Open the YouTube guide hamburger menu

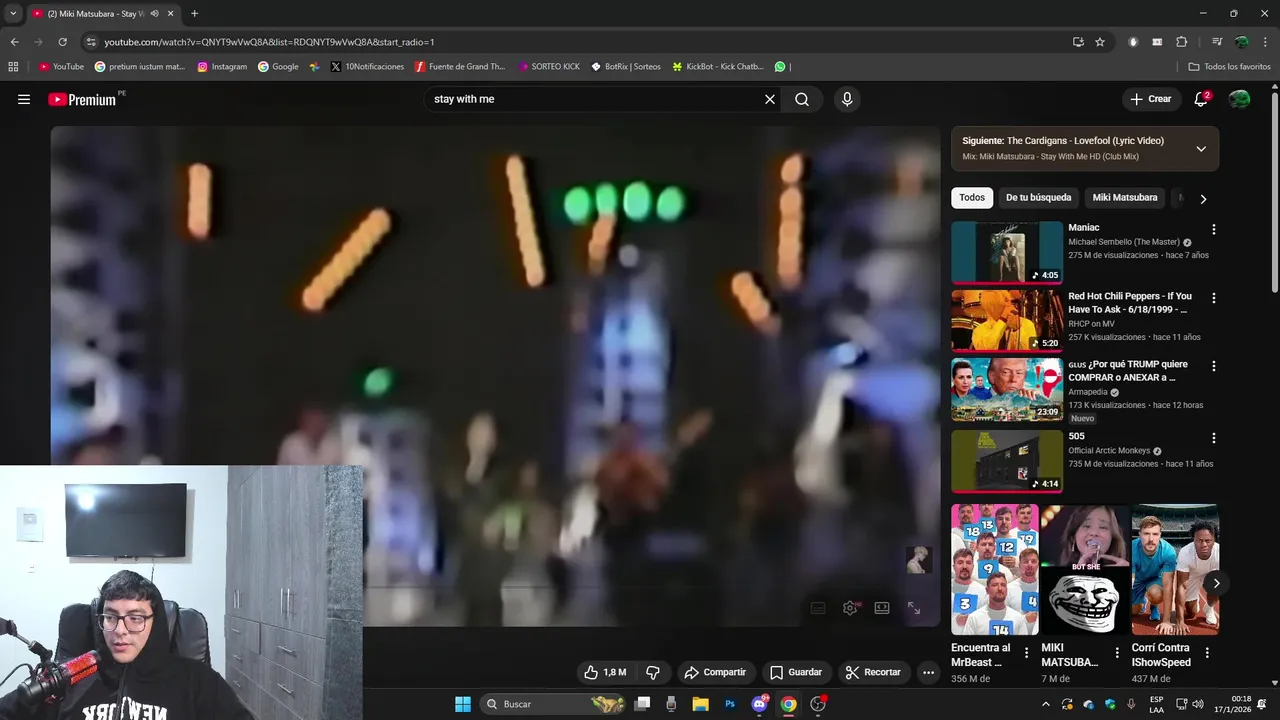tap(24, 99)
